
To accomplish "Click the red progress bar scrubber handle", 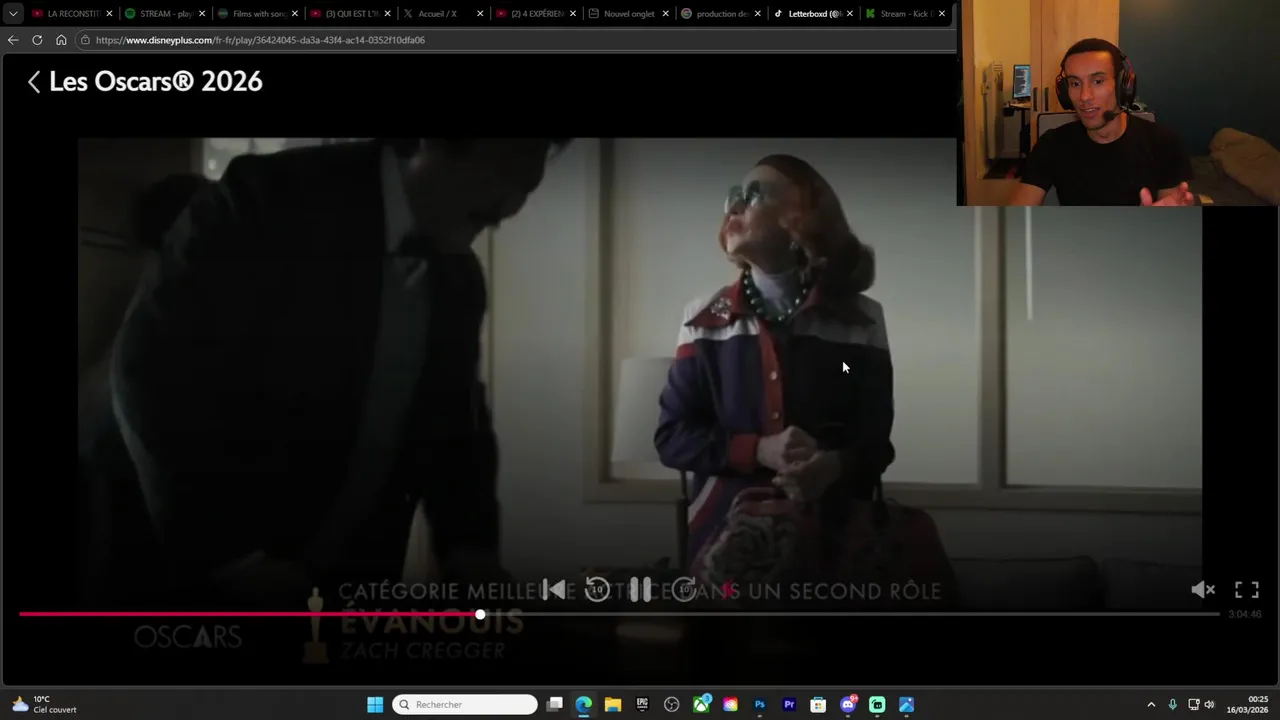I will pyautogui.click(x=480, y=614).
